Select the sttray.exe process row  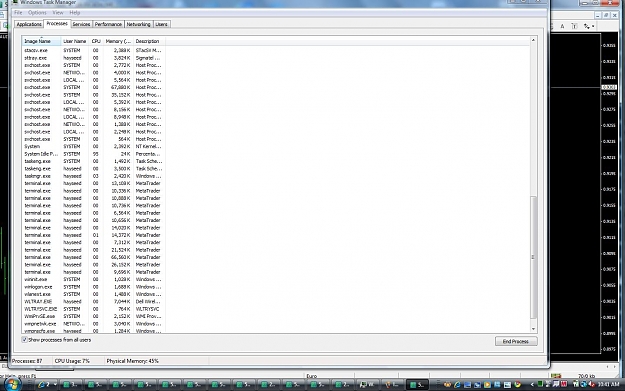click(94, 58)
